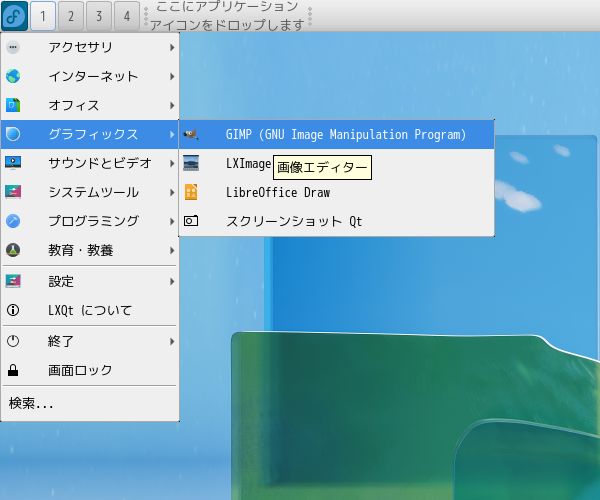Launch LibreOffice Draw
This screenshot has height=500, width=600.
tap(337, 192)
